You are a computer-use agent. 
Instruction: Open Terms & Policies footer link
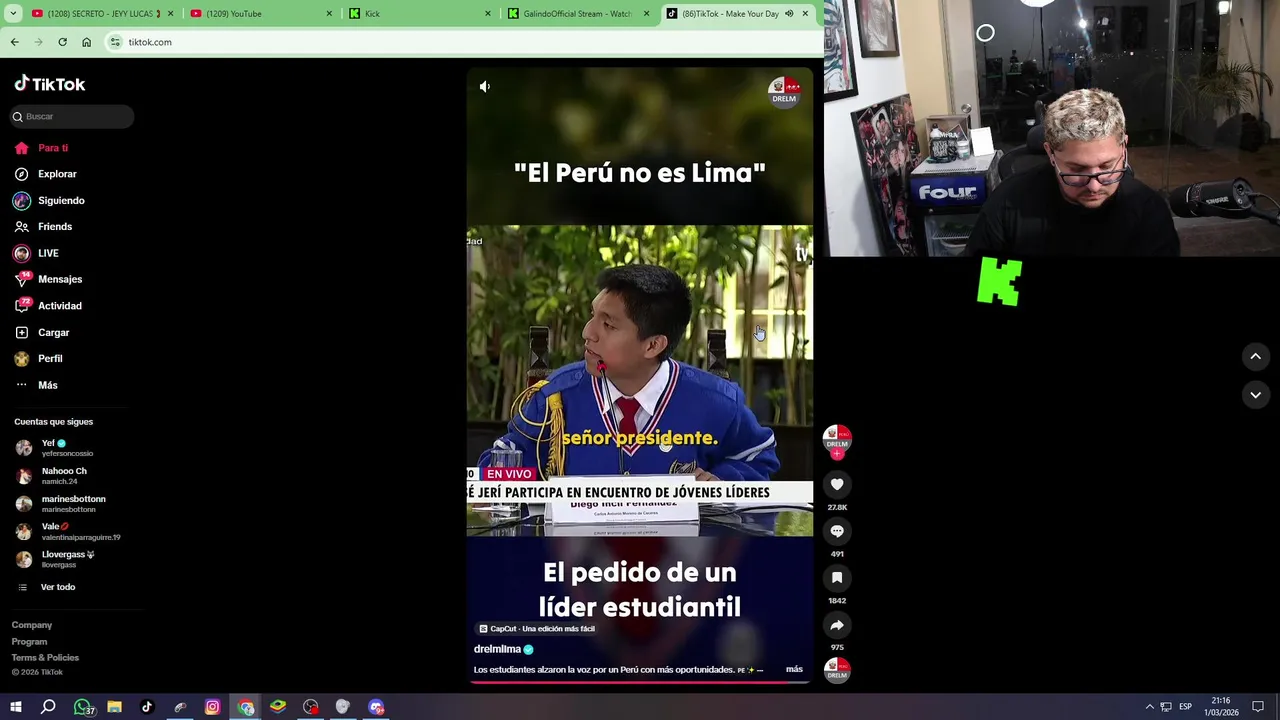coord(45,658)
